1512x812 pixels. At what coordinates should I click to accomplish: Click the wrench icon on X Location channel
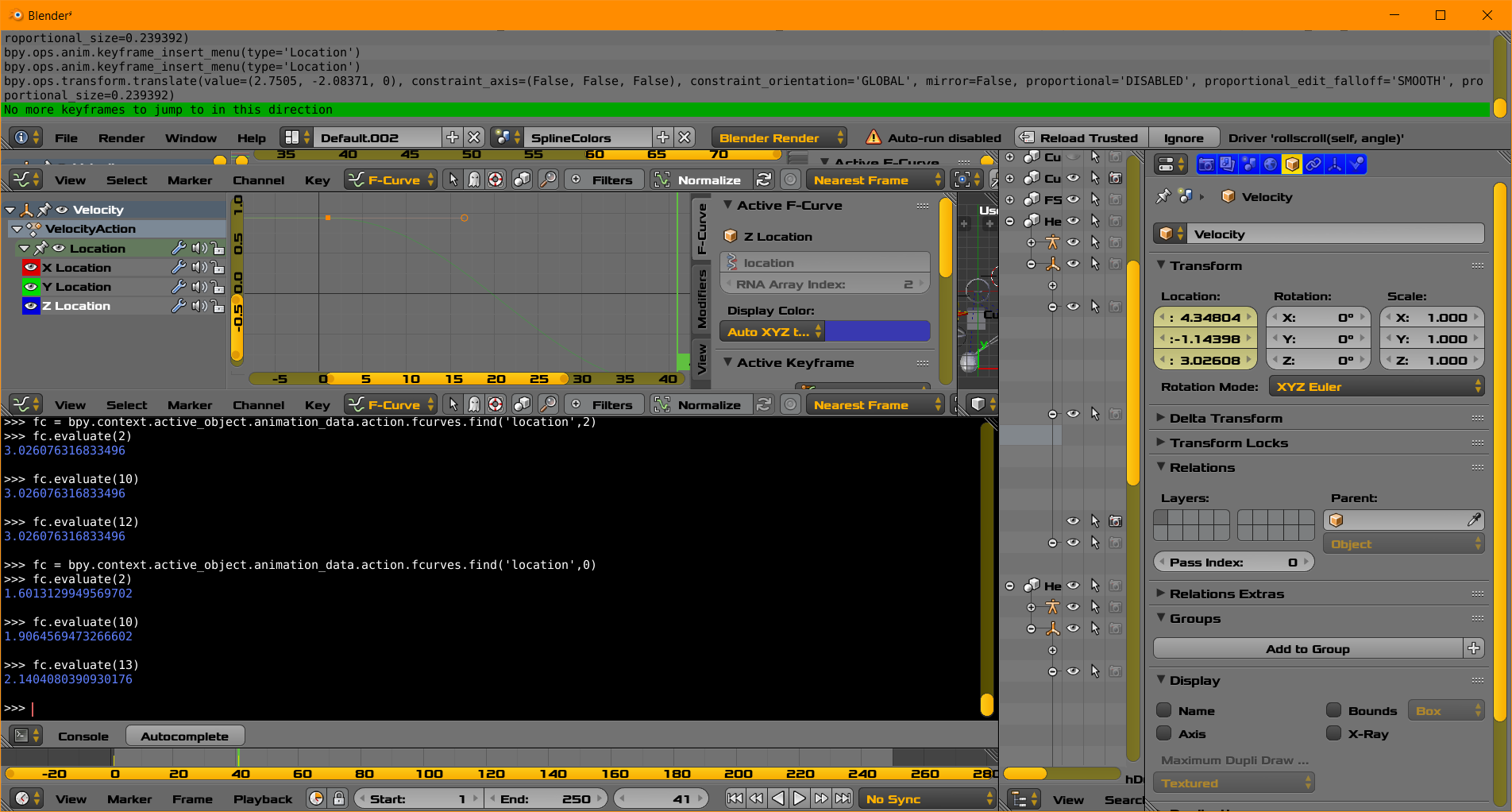179,268
